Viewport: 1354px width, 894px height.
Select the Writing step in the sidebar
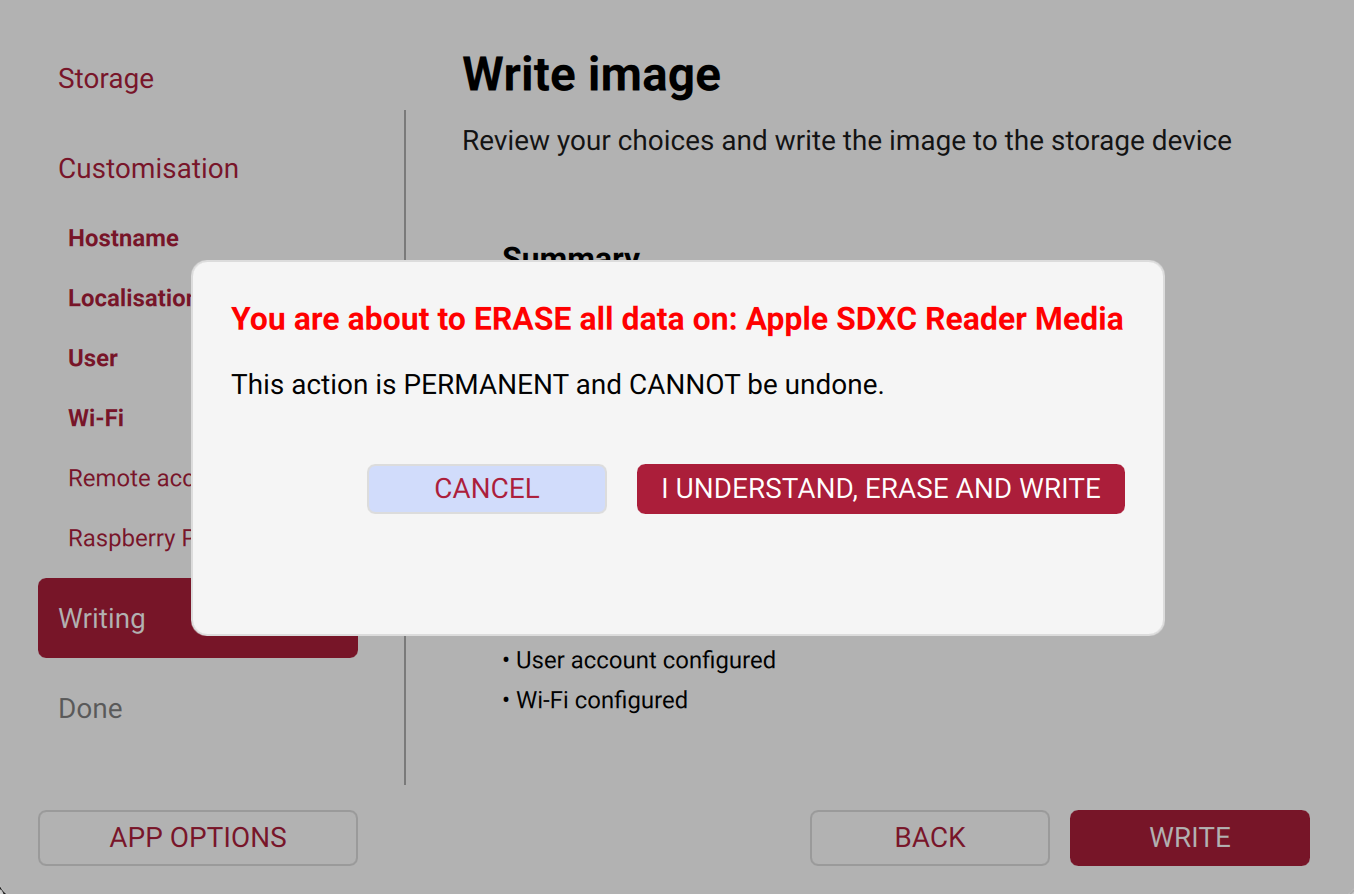(x=102, y=618)
